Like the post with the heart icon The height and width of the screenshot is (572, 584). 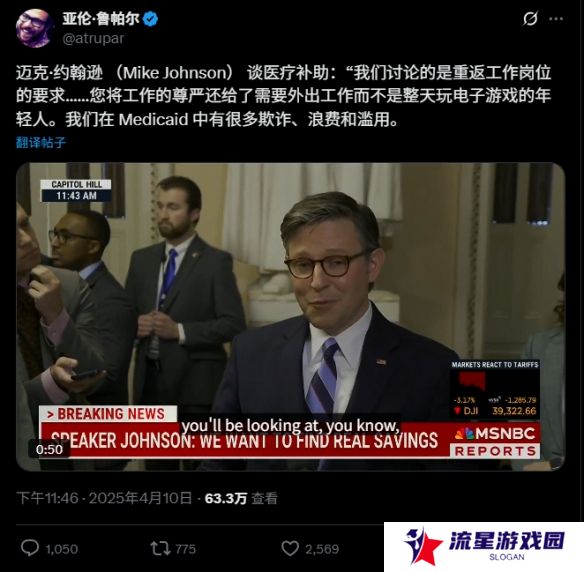coord(290,549)
